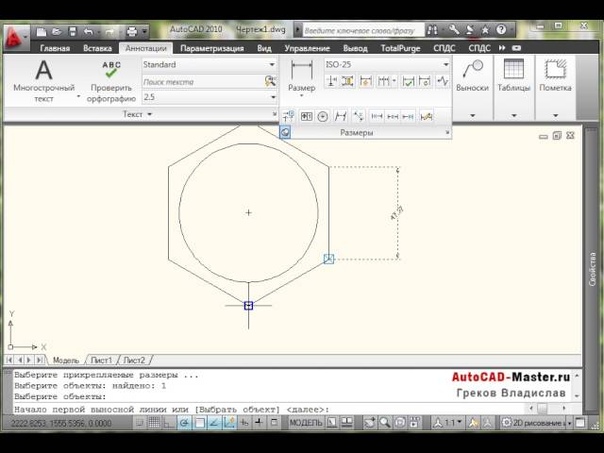This screenshot has height=453, width=604.
Task: Select the Continue dimension tool icon
Action: (383, 81)
